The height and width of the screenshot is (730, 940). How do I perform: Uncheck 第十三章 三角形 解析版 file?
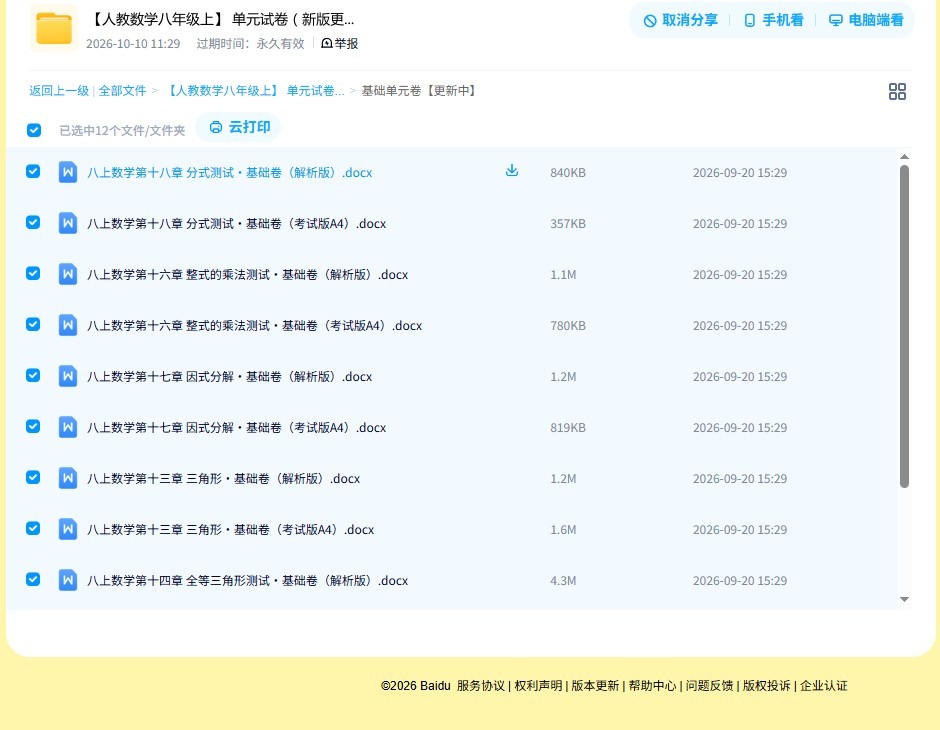point(33,477)
